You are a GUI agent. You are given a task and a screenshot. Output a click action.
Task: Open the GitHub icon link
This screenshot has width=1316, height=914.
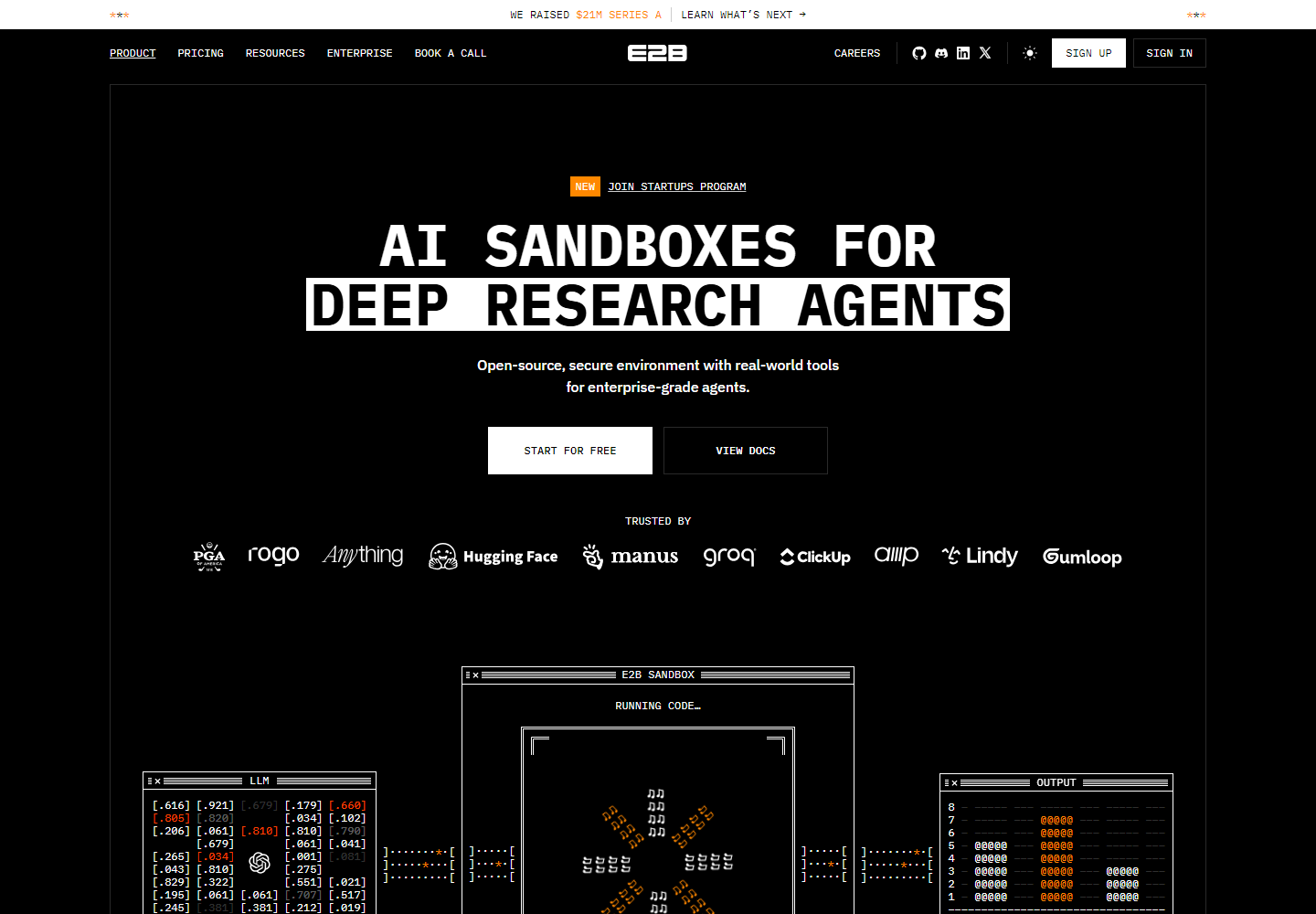click(x=919, y=53)
